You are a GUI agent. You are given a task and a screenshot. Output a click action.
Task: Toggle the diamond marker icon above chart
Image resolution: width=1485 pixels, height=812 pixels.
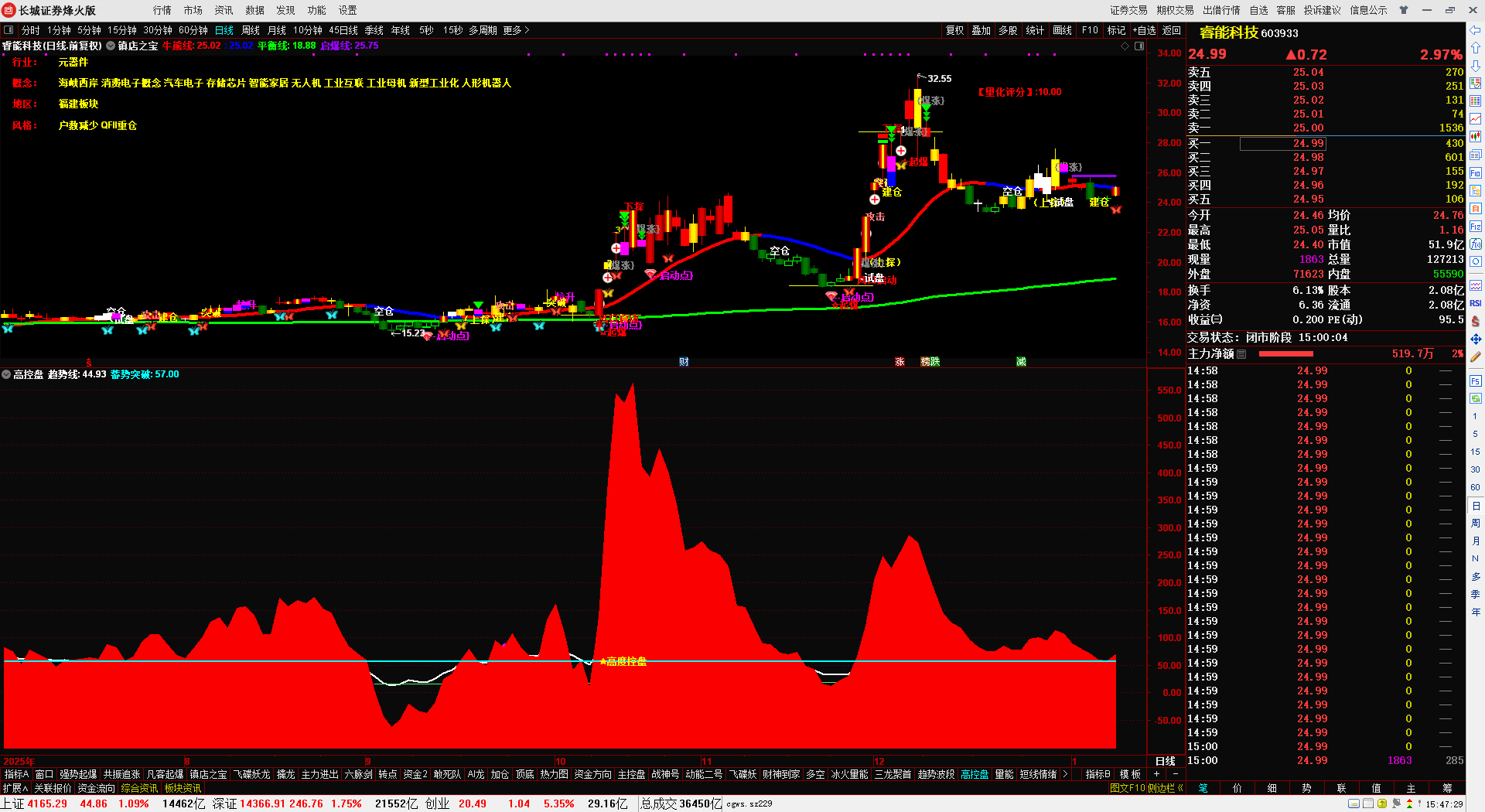[1125, 46]
